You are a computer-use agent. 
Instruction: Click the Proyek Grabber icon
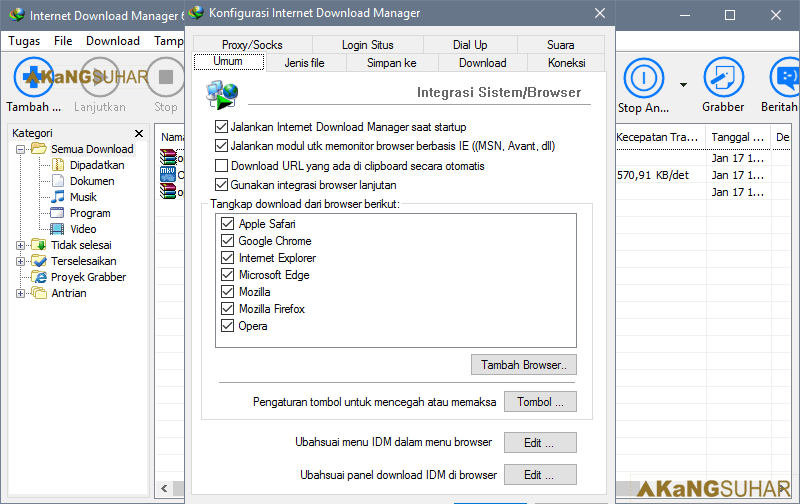[39, 277]
